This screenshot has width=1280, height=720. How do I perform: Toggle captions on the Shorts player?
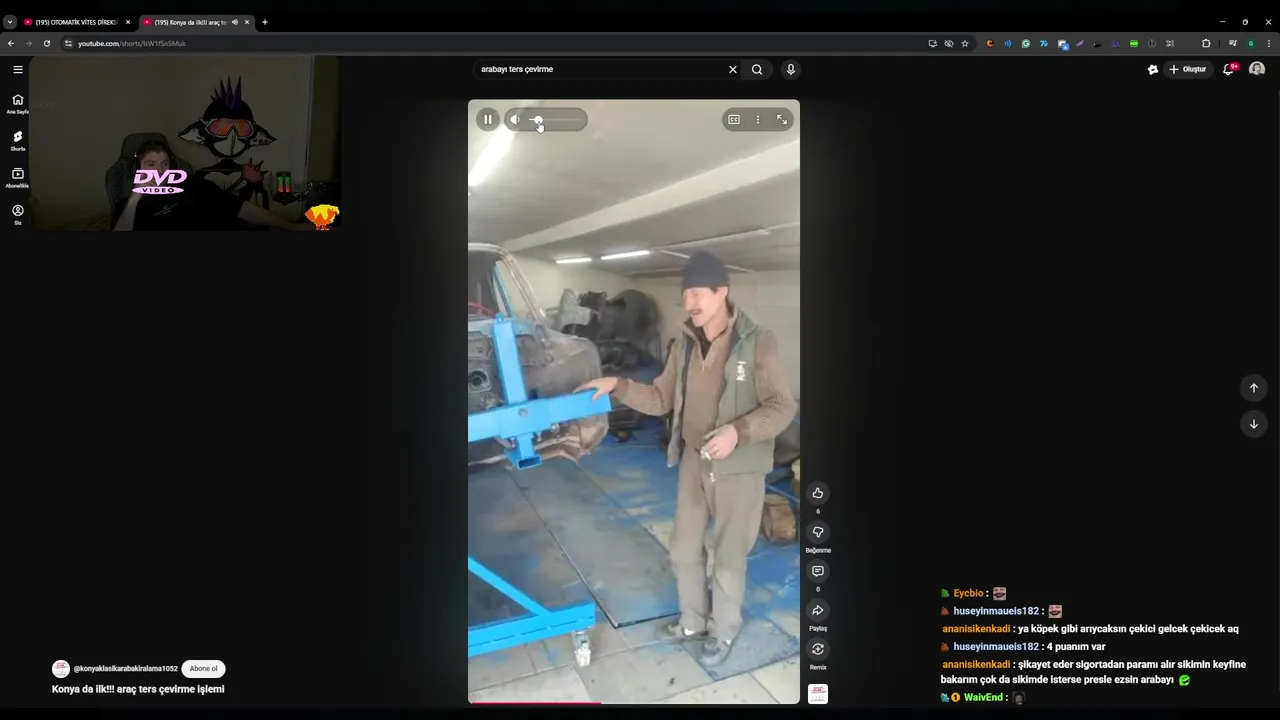coord(734,119)
